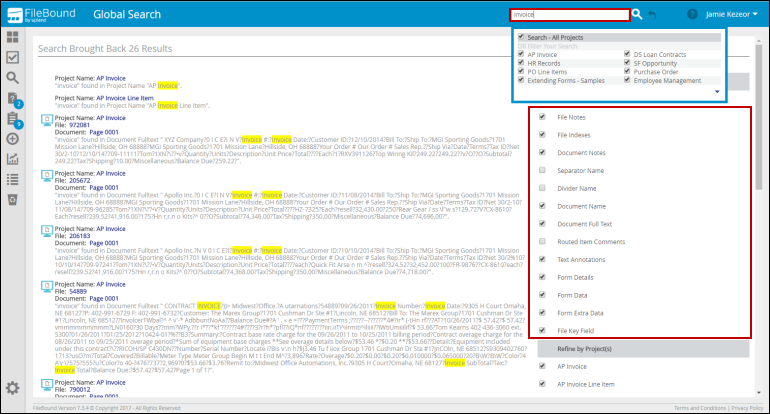The height and width of the screenshot is (414, 770).
Task: Click document icon for file 206183
Action: 47,230
